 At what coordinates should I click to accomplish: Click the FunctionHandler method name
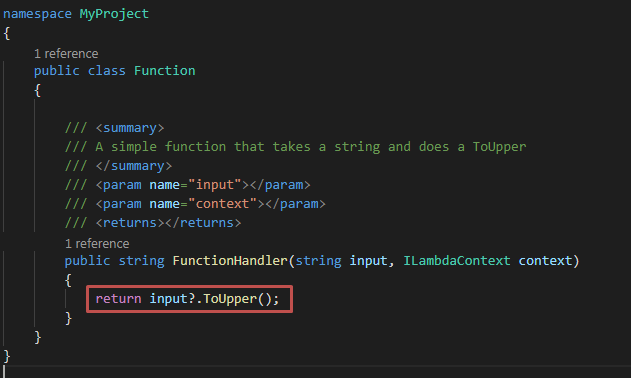230,261
